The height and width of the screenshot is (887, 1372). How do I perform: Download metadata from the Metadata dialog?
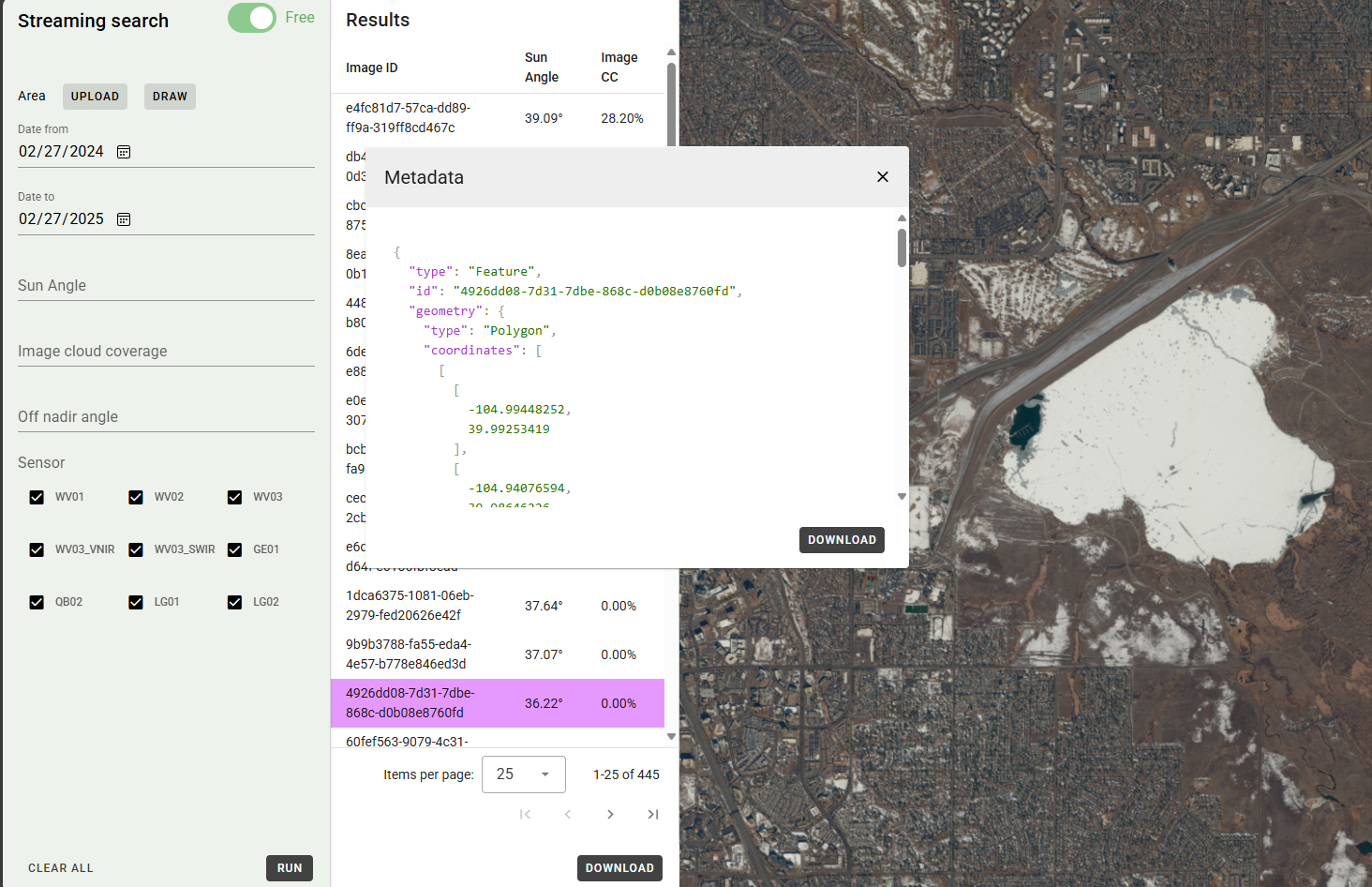point(842,540)
